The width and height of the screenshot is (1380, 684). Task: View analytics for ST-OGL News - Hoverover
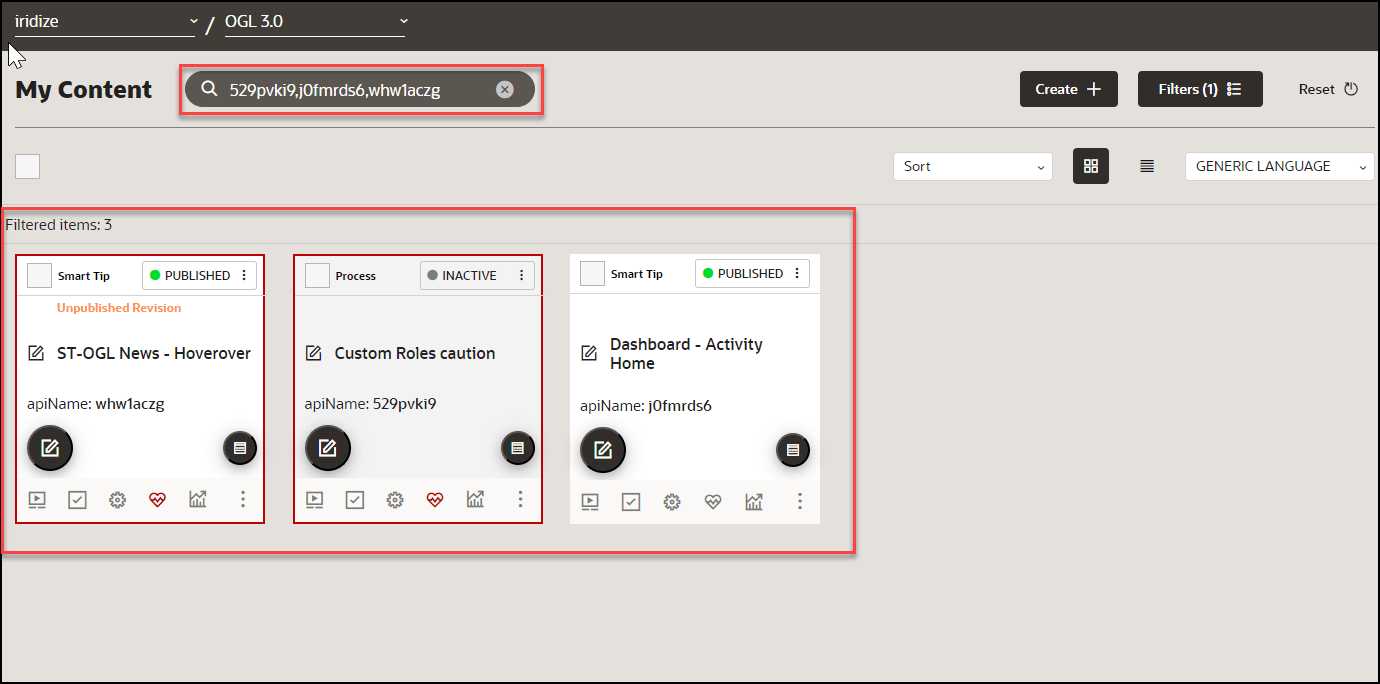[198, 499]
